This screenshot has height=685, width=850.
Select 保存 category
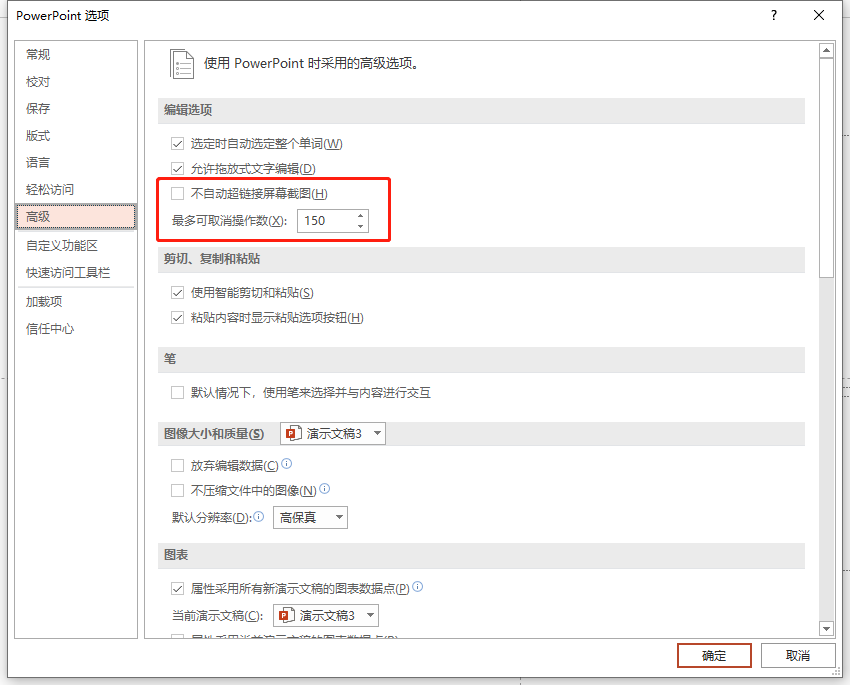point(76,109)
